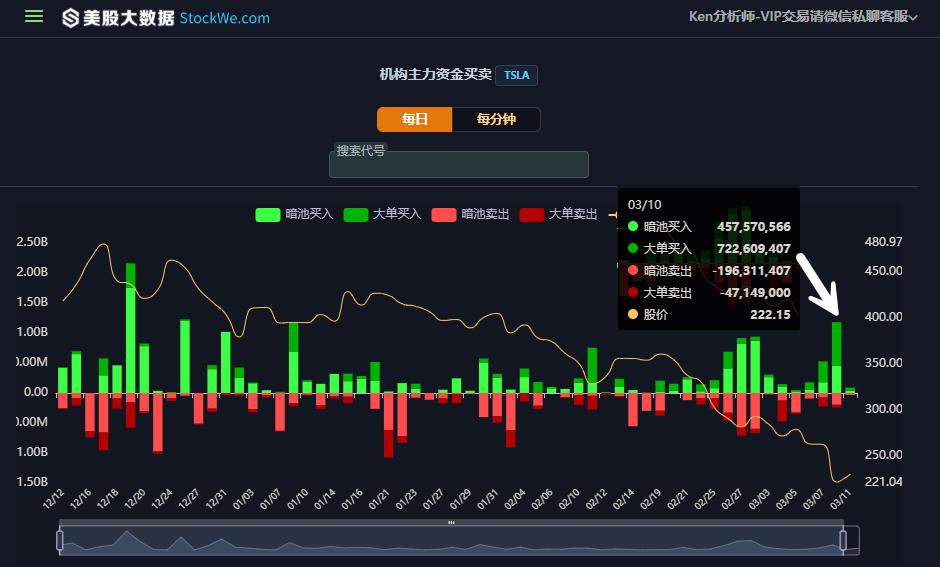Viewport: 940px width, 567px height.
Task: Focus the 搜索代号 search field
Action: coord(459,165)
